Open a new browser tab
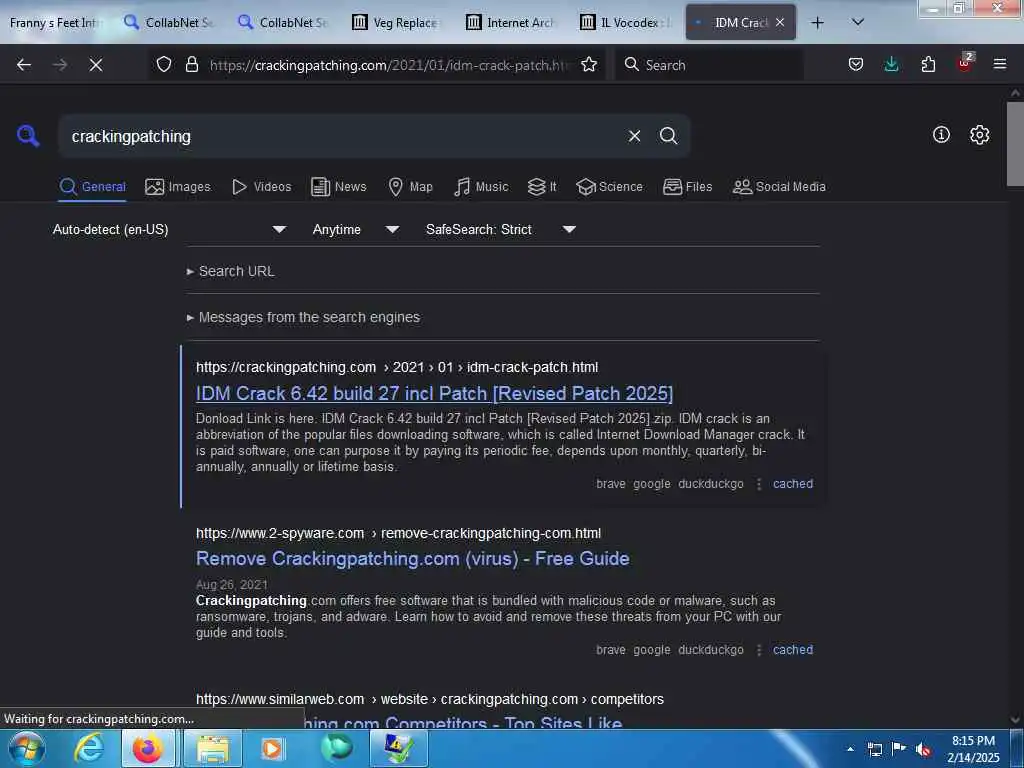Screen dimensions: 1024x768 [817, 23]
